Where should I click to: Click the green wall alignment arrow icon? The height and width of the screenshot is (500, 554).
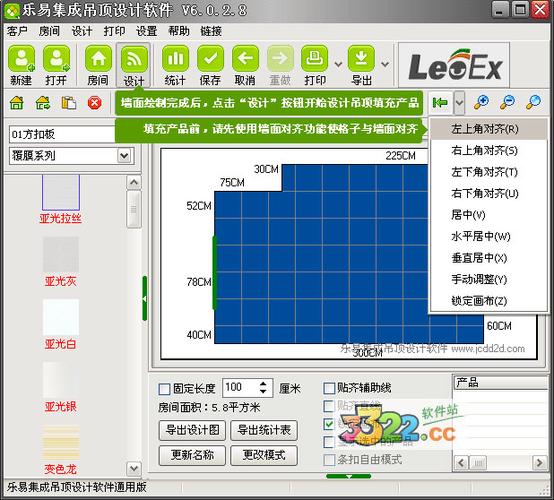click(440, 103)
